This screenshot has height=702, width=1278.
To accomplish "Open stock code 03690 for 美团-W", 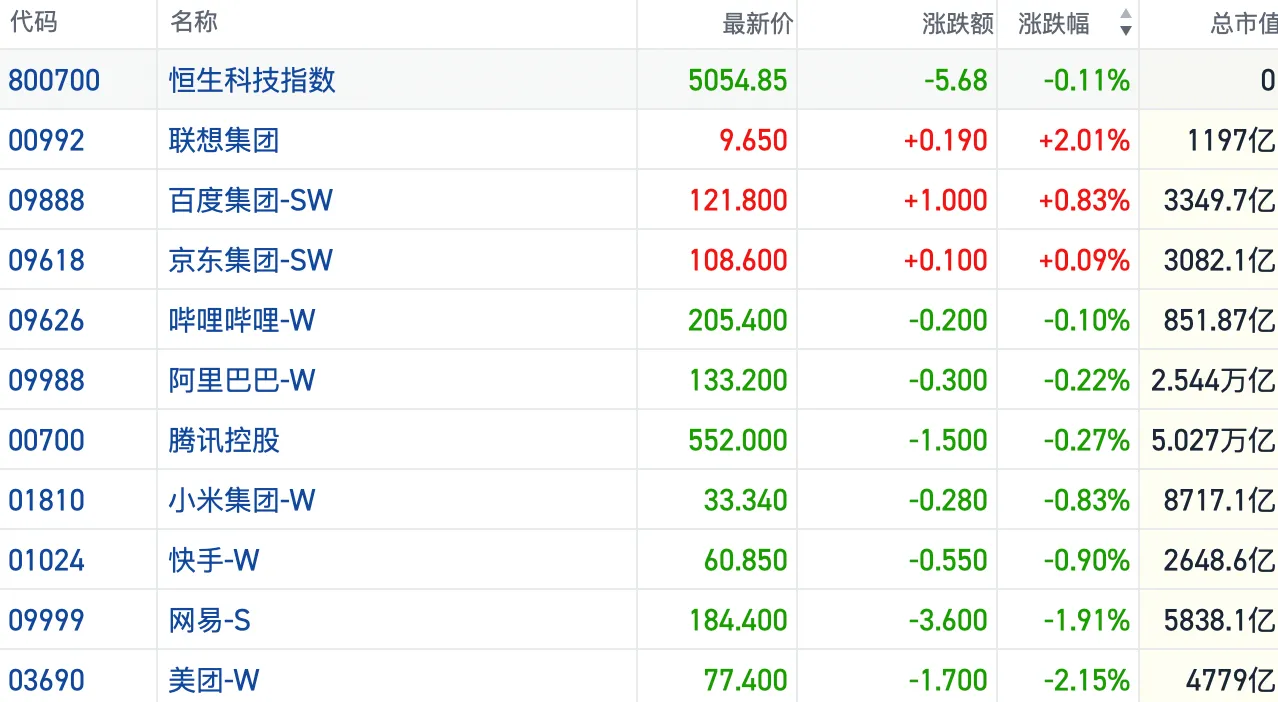I will [46, 680].
